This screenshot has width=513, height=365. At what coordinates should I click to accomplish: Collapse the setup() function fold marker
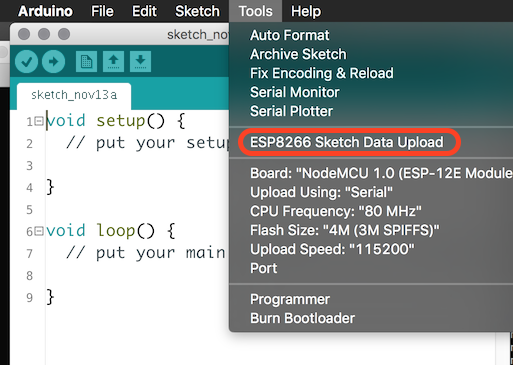coord(39,121)
